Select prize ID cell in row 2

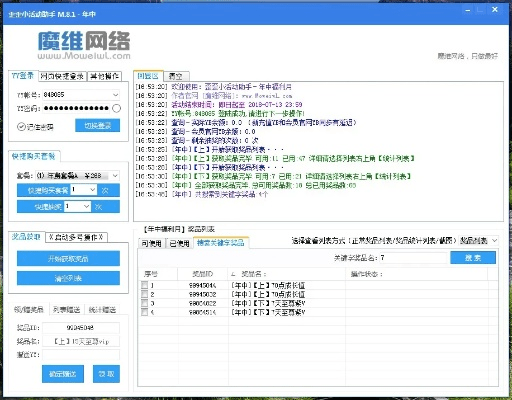pos(203,294)
